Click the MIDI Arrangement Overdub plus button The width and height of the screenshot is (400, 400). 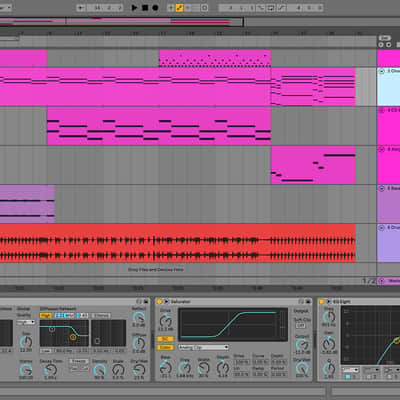click(x=171, y=7)
